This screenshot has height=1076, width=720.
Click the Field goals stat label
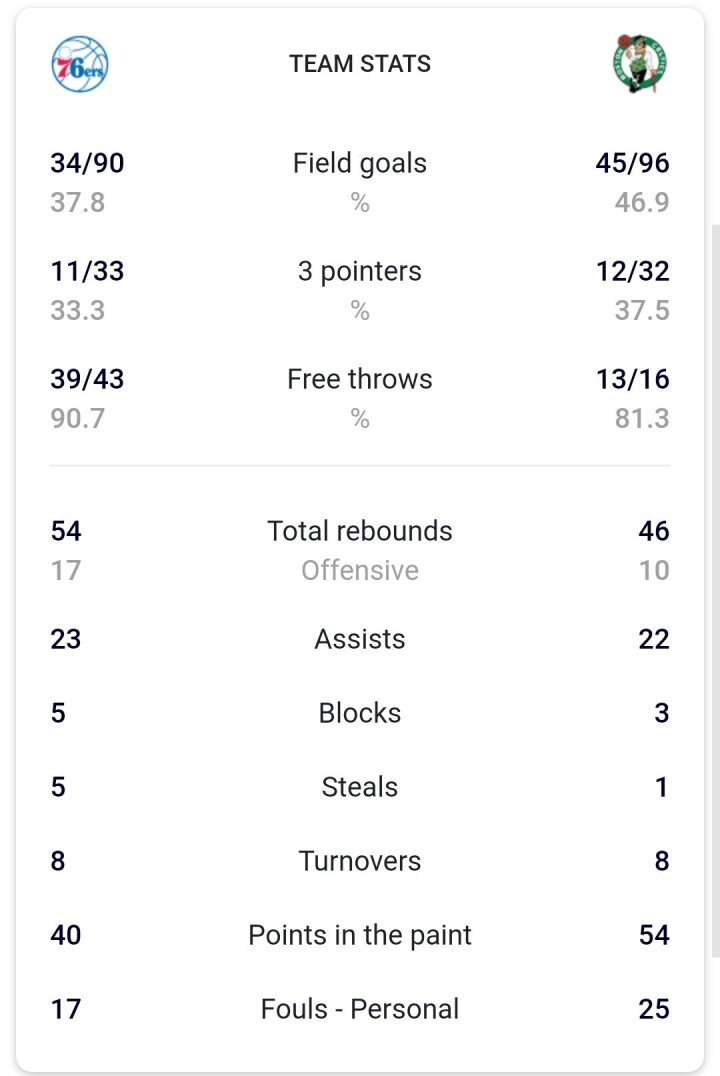pos(360,163)
